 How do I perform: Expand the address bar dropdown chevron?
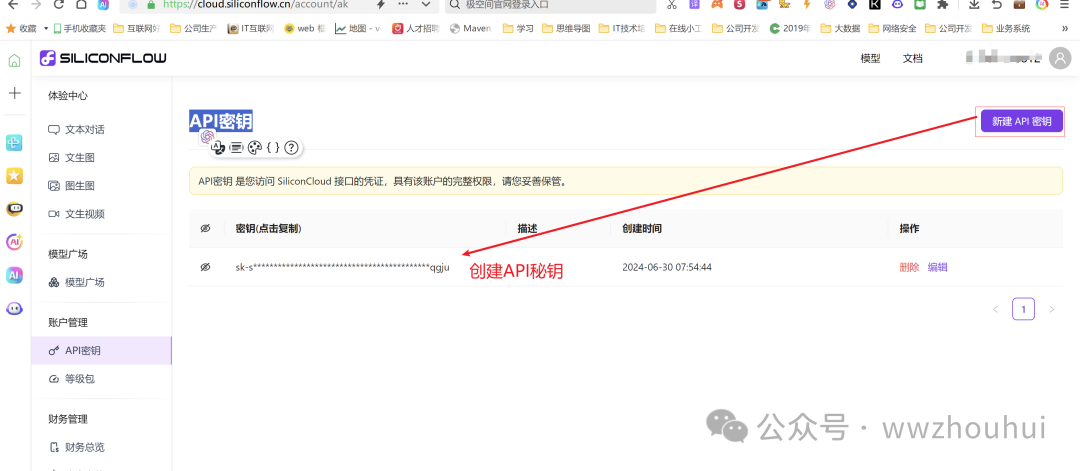tap(426, 4)
